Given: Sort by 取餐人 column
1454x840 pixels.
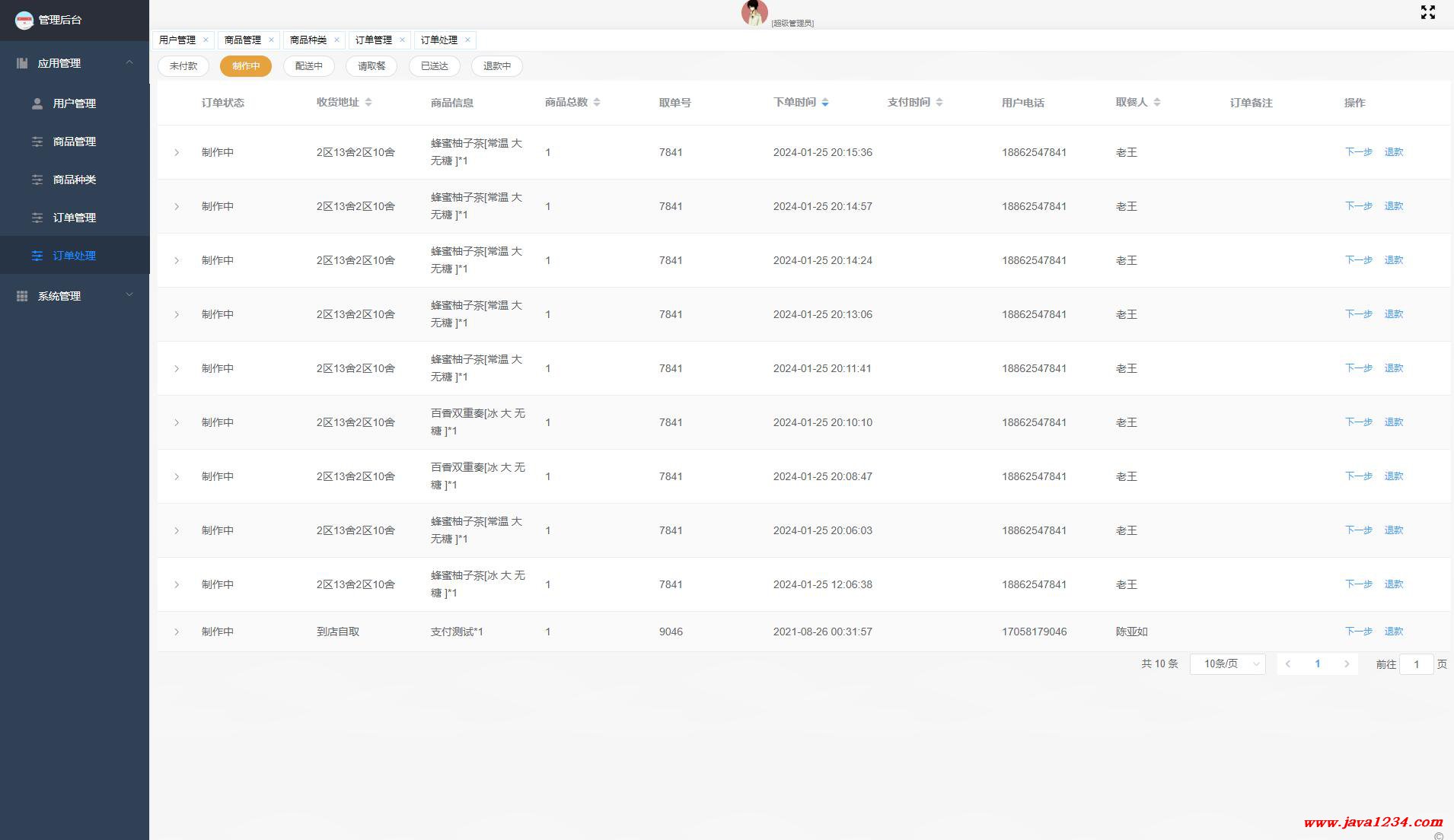Looking at the screenshot, I should coord(1157,102).
